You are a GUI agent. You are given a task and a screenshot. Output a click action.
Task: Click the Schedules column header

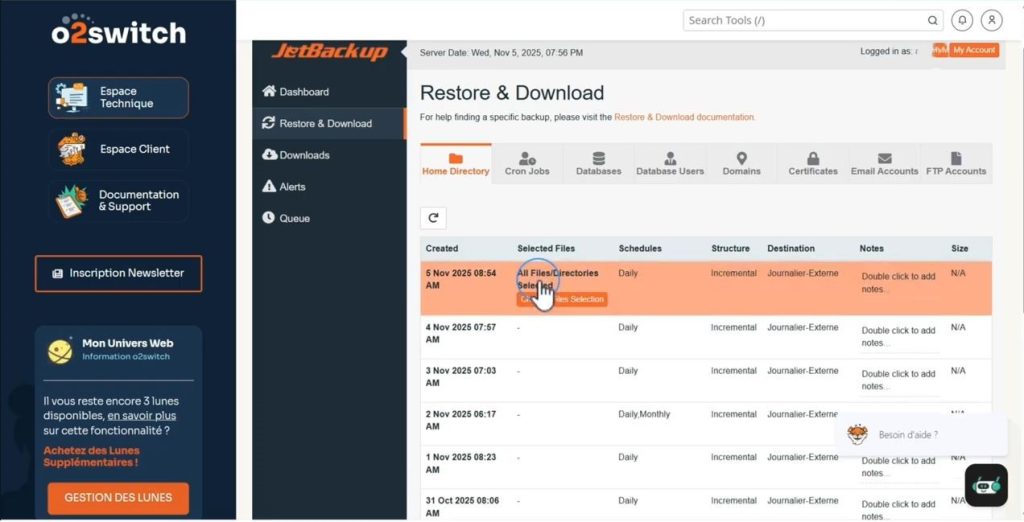640,249
